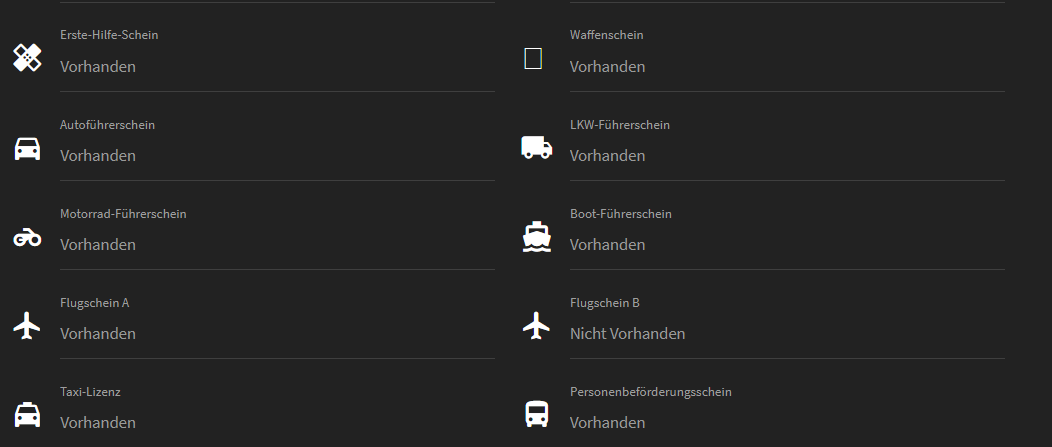Select the Flugschein A Vorhanden value
The height and width of the screenshot is (447, 1052).
tap(98, 334)
